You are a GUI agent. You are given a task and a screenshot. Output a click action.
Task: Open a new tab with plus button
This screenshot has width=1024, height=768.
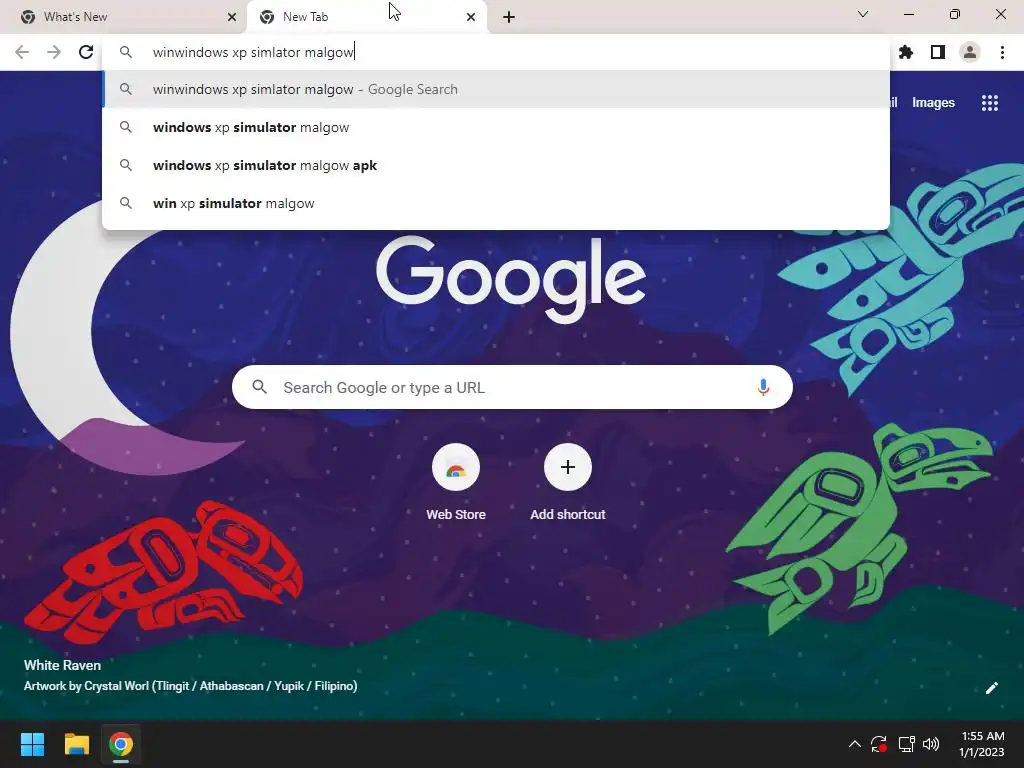point(509,17)
